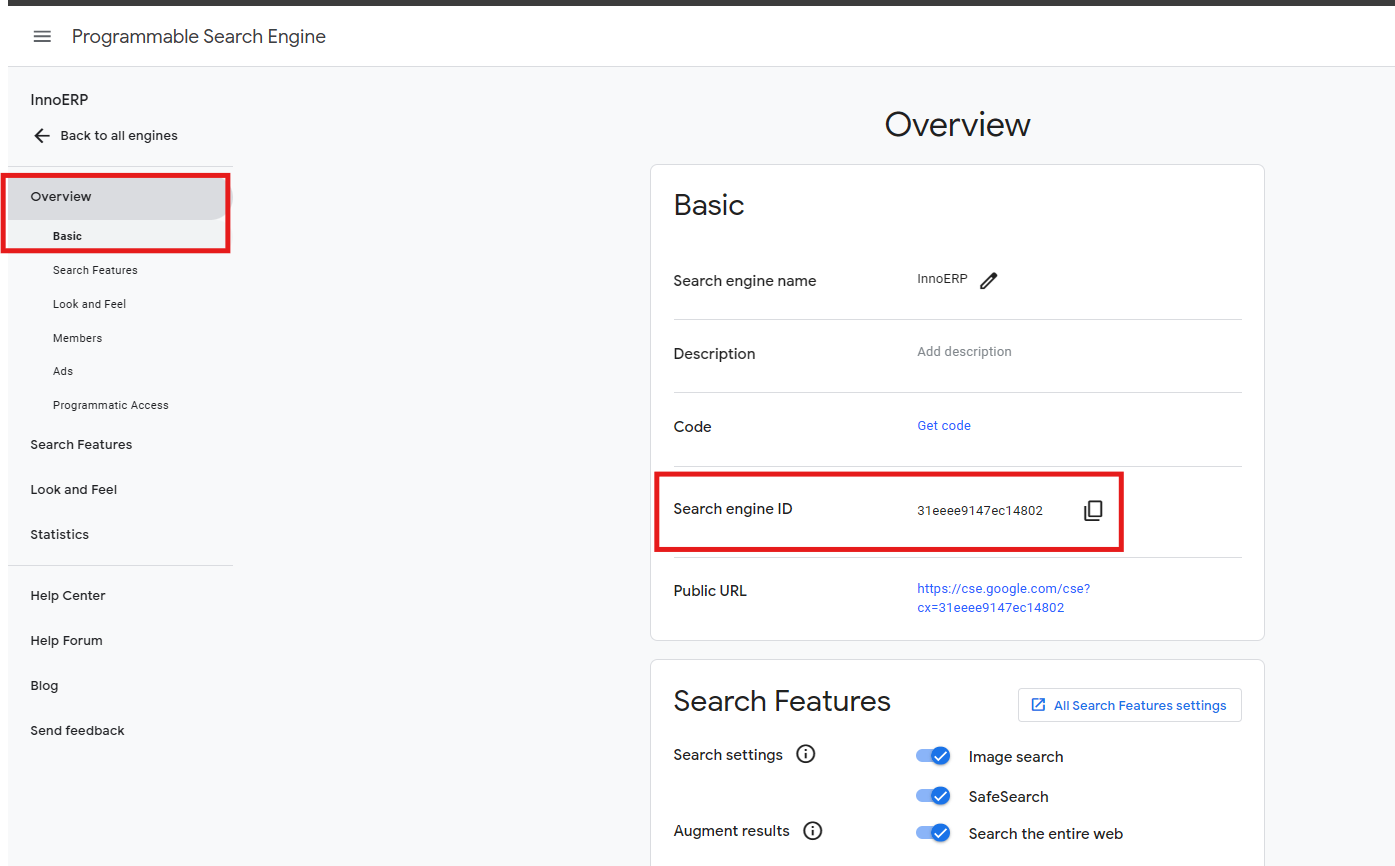
Task: Open the public URL cse.google.com link
Action: point(1003,598)
